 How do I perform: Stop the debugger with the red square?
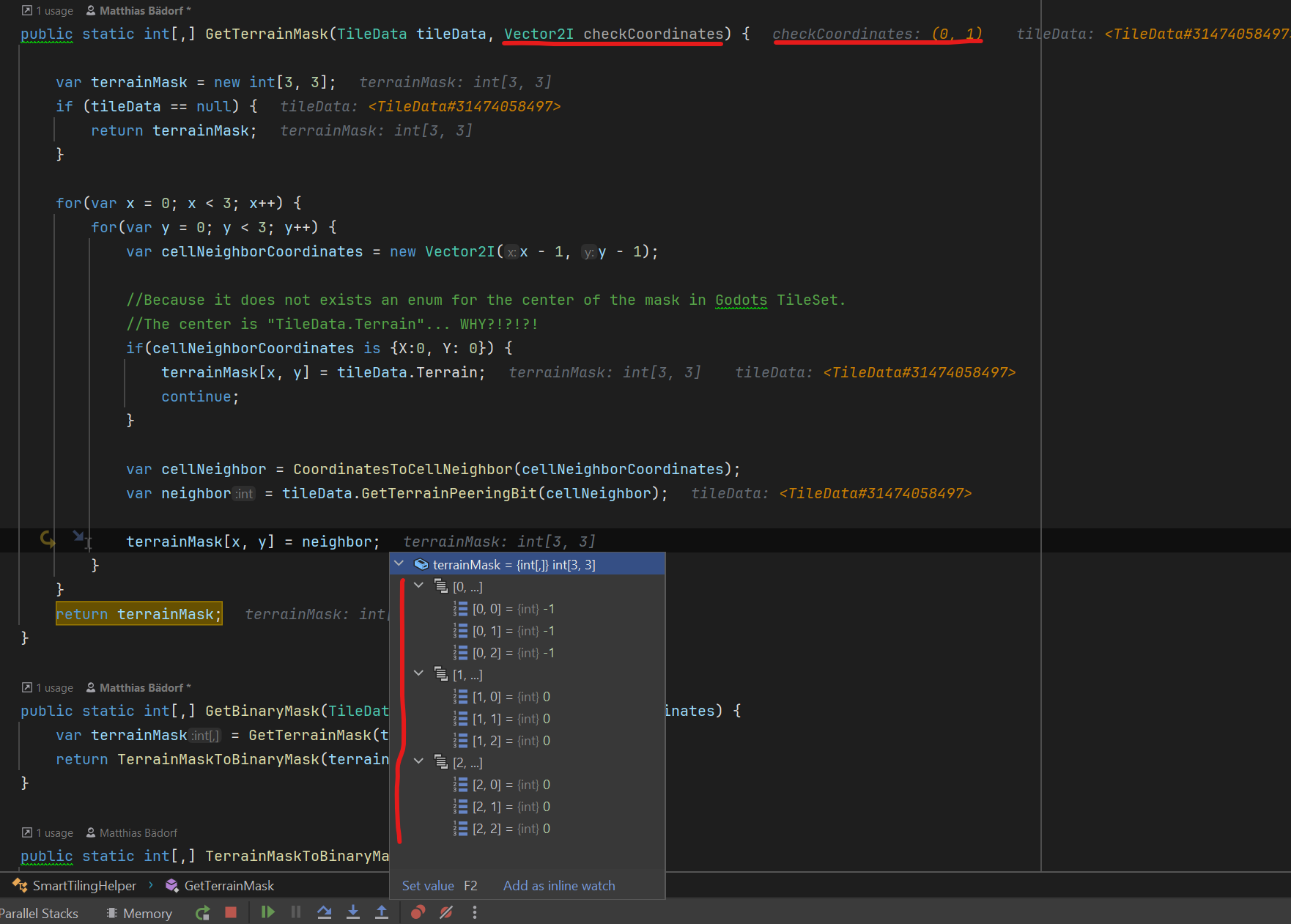point(231,912)
